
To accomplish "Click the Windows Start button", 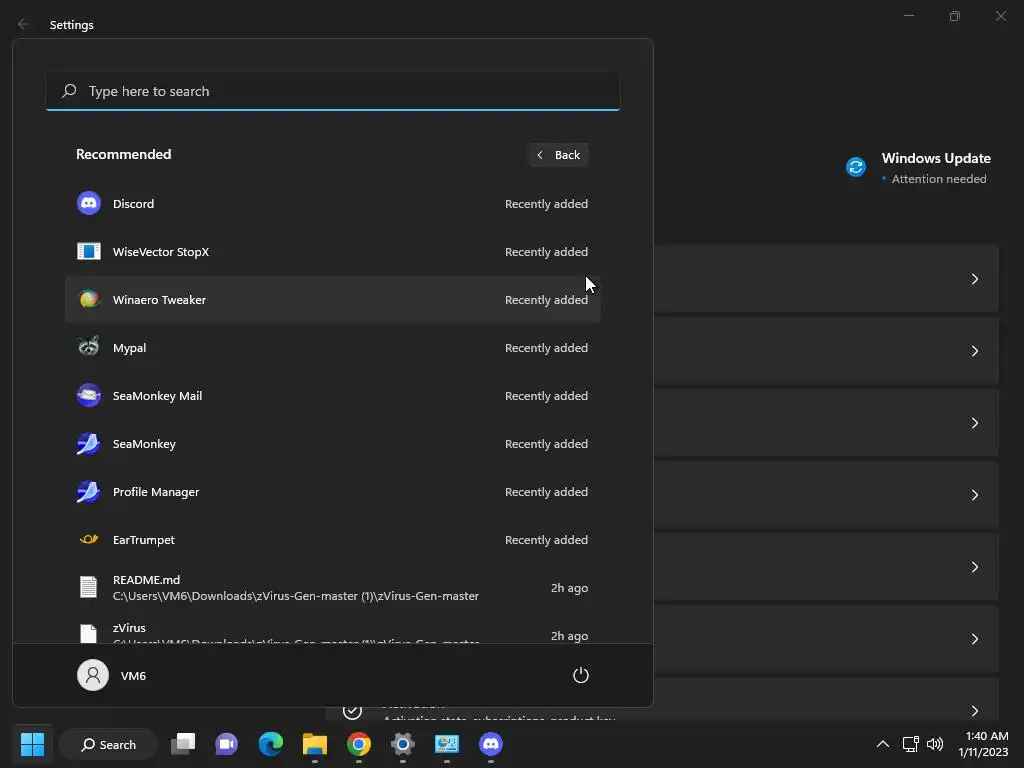I will click(x=32, y=744).
